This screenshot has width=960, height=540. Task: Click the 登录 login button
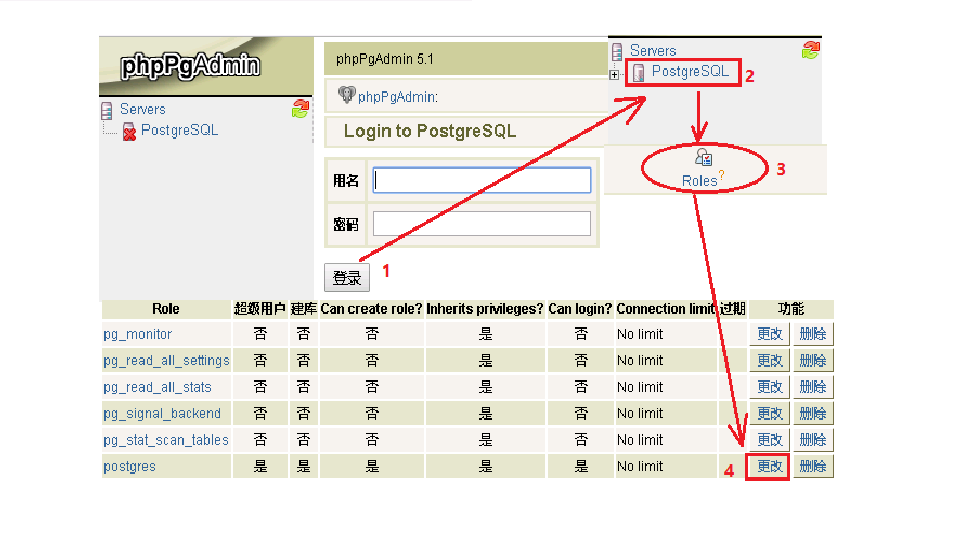(347, 278)
